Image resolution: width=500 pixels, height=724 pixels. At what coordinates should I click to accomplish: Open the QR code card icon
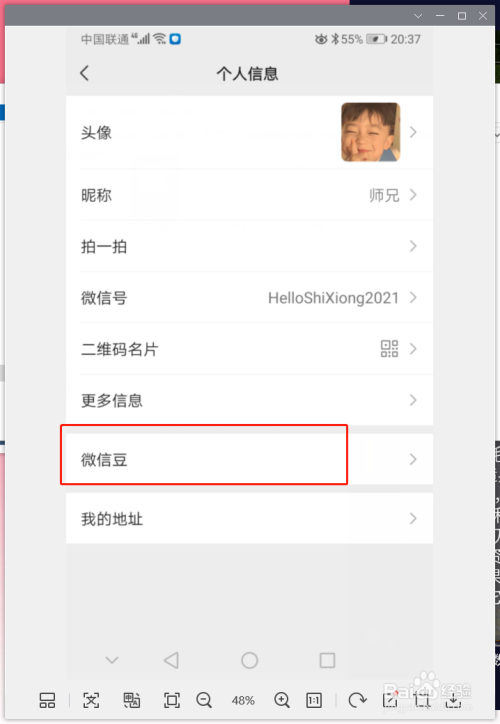click(389, 349)
